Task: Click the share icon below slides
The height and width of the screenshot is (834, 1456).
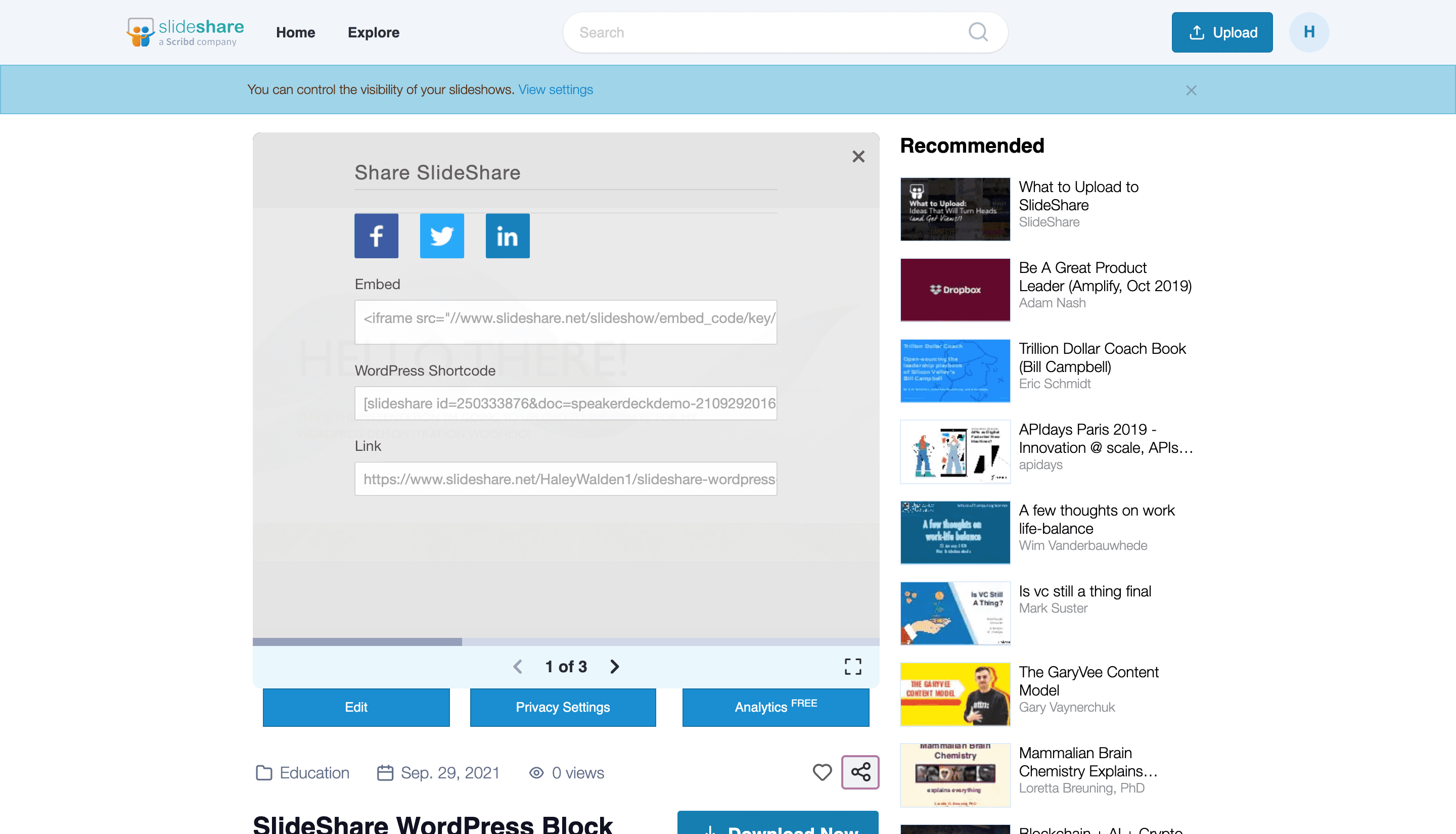Action: pyautogui.click(x=860, y=772)
